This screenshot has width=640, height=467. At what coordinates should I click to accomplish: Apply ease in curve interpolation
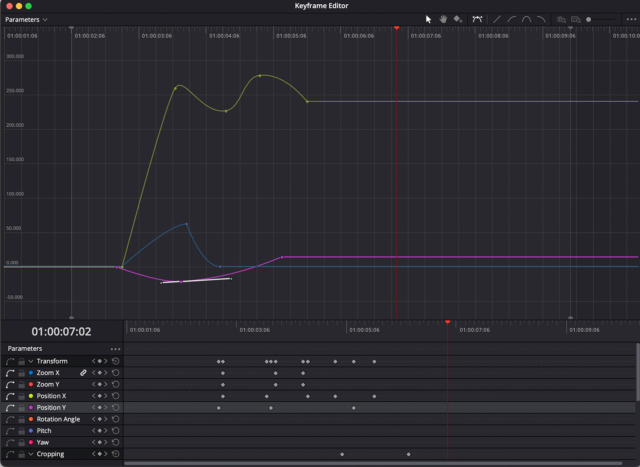coord(511,19)
